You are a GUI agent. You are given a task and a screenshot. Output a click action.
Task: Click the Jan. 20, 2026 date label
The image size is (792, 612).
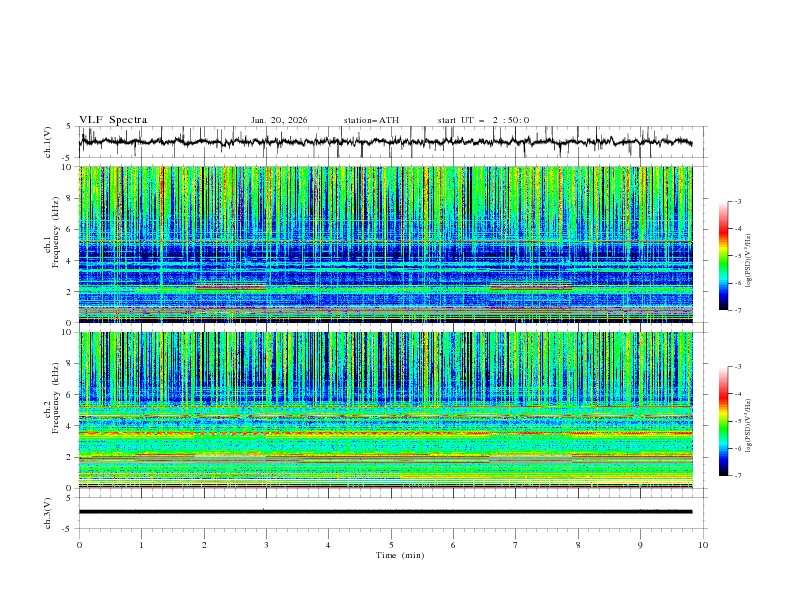pyautogui.click(x=279, y=120)
